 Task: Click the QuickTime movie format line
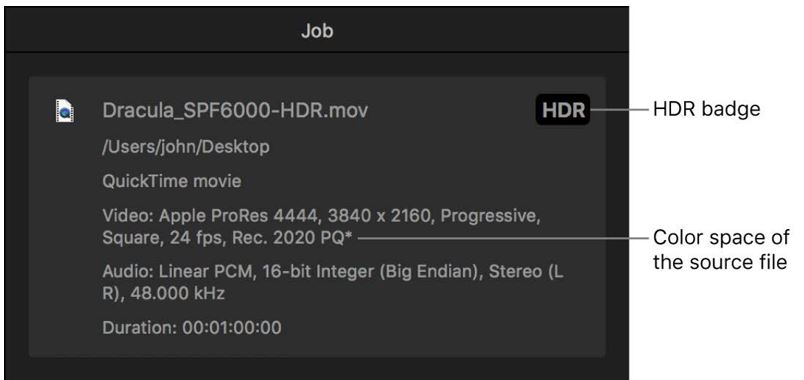(x=172, y=181)
